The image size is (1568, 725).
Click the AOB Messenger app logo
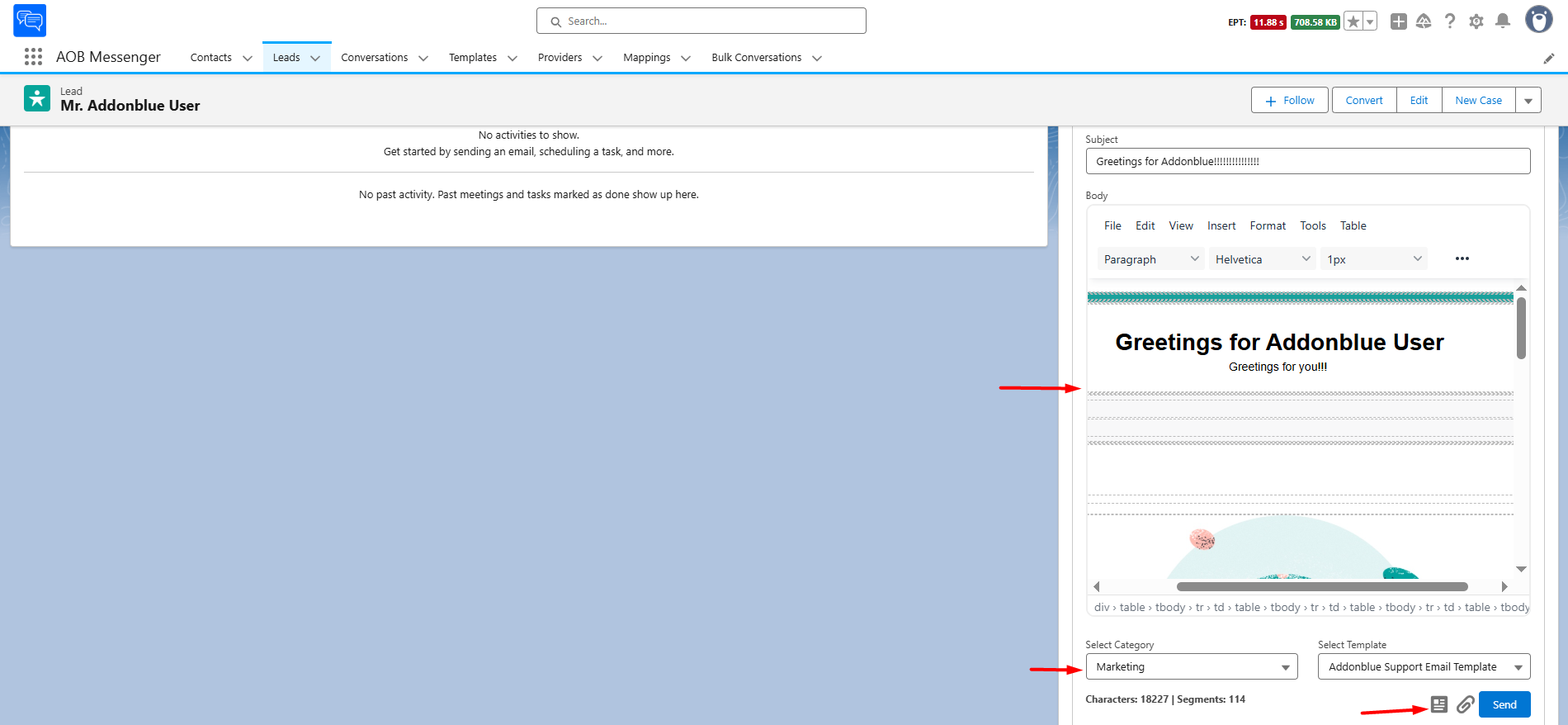[x=30, y=21]
